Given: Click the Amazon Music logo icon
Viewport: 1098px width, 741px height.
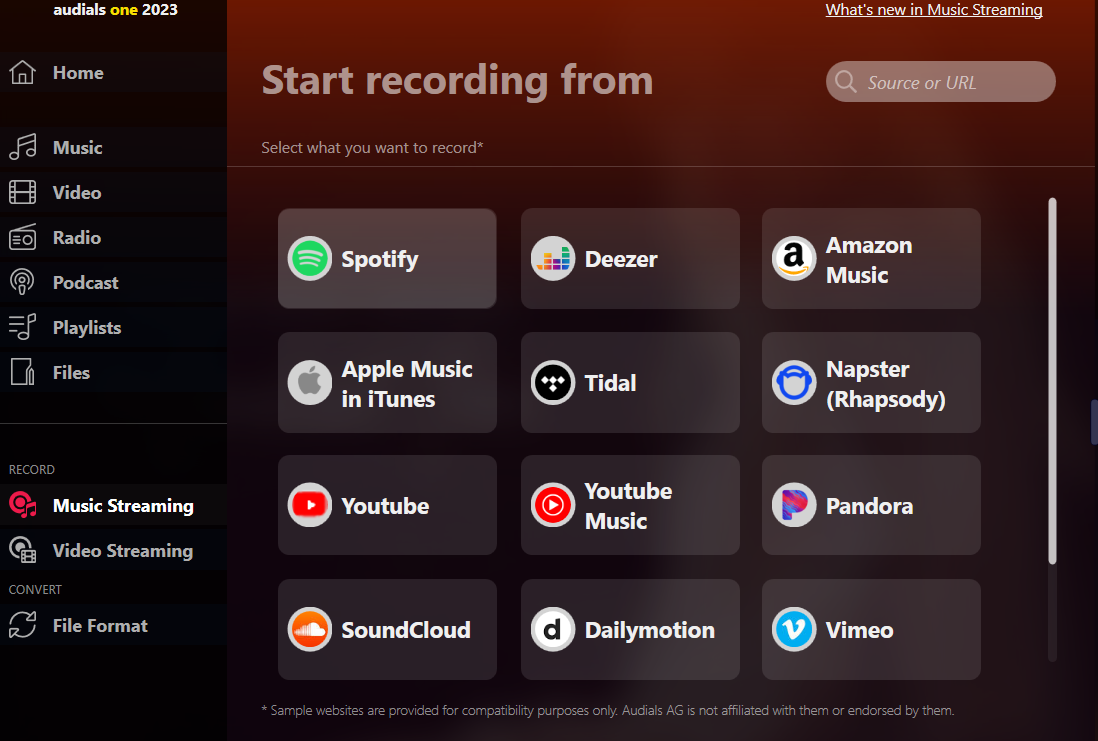Looking at the screenshot, I should [x=794, y=258].
